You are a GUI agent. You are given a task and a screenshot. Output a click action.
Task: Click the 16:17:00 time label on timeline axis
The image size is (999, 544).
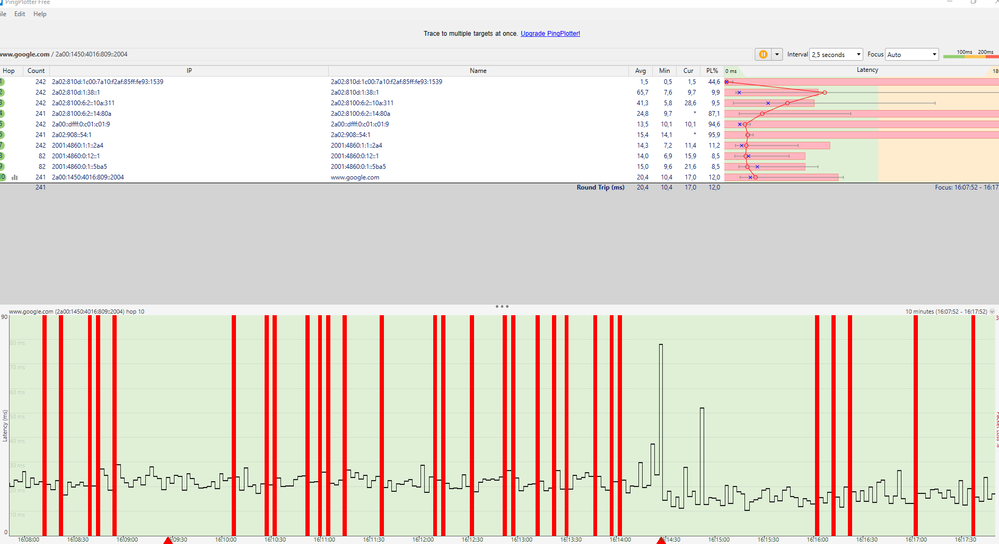point(916,540)
